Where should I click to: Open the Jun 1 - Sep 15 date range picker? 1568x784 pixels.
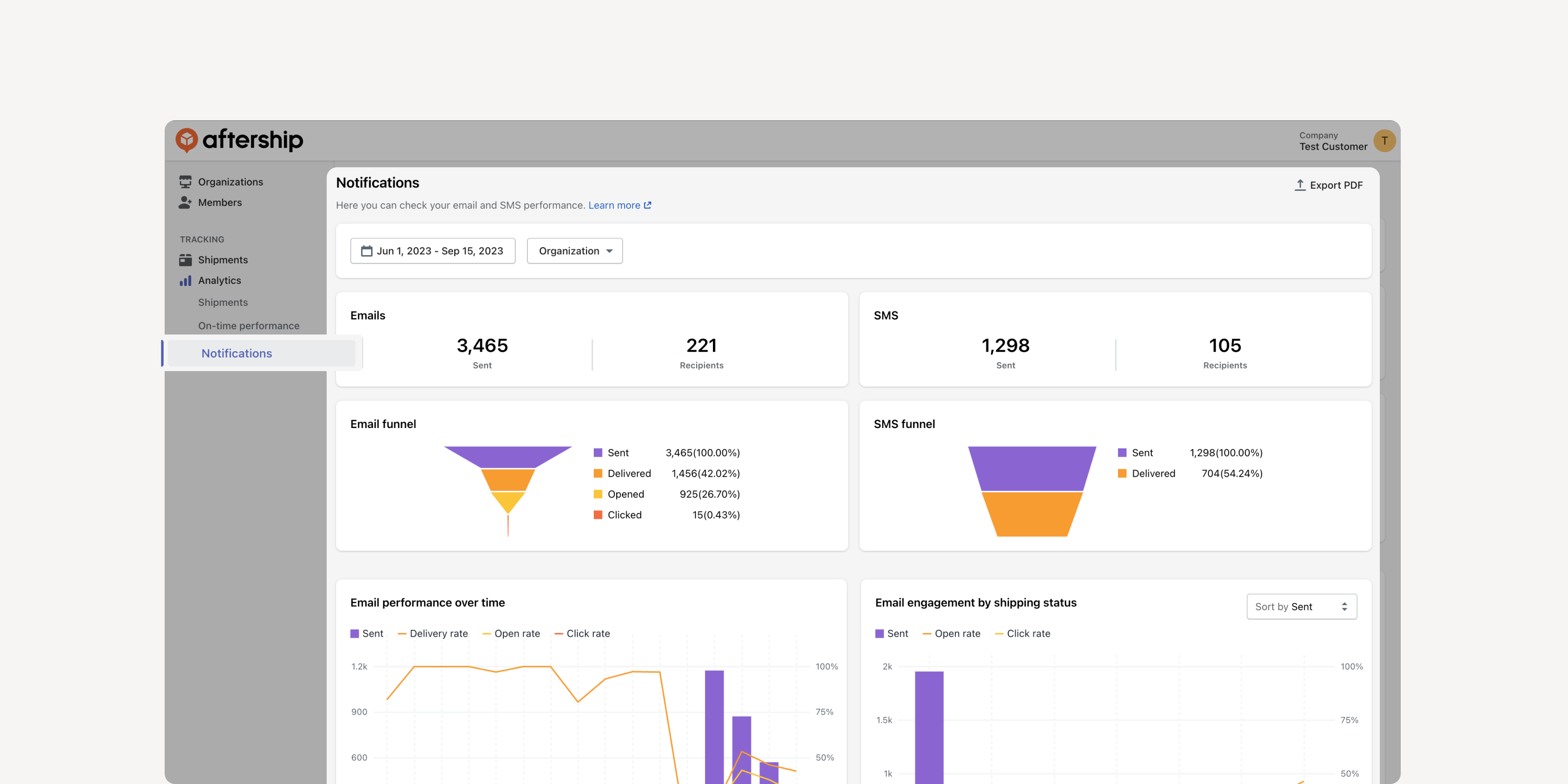tap(433, 251)
